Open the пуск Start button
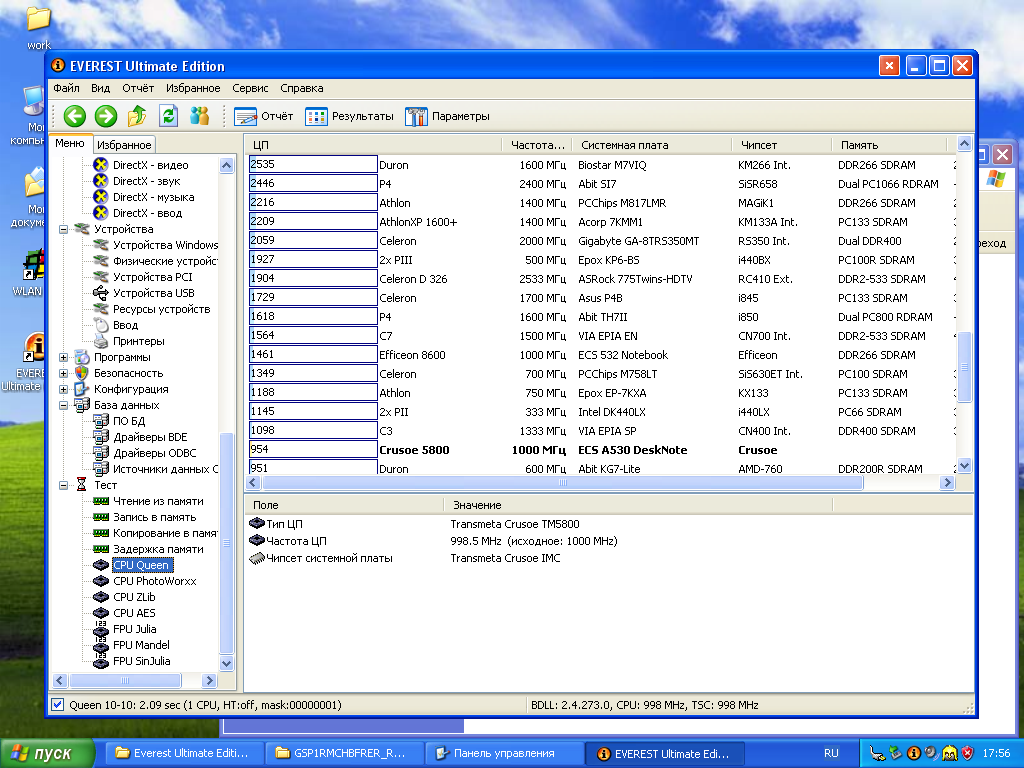Image resolution: width=1024 pixels, height=768 pixels. (47, 754)
